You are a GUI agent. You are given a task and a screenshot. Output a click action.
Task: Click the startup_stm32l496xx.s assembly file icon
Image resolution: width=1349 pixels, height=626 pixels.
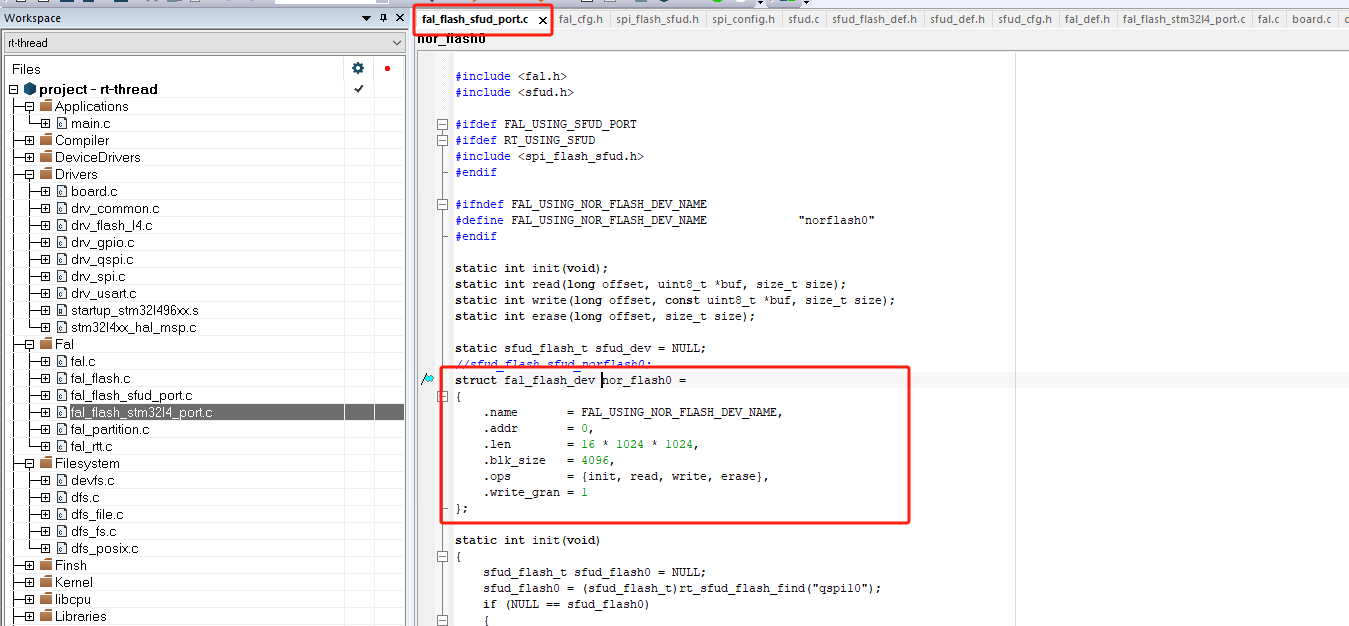(62, 310)
